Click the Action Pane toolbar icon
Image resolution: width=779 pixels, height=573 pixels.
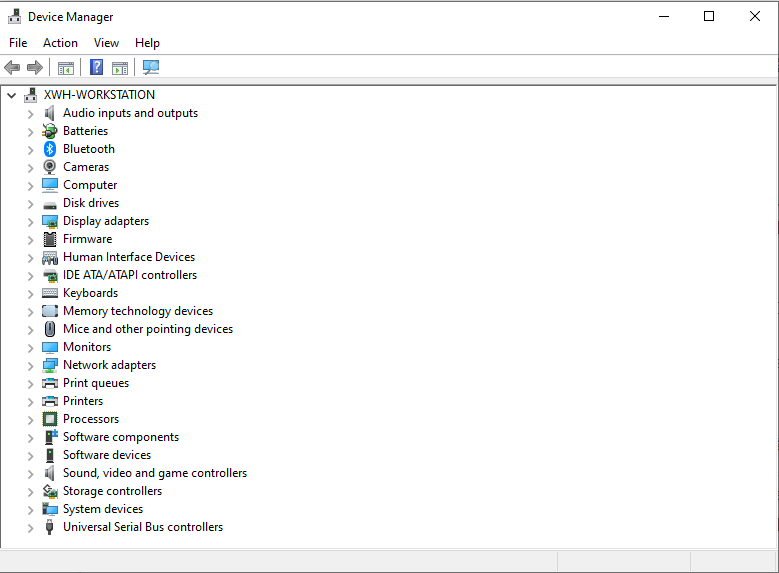click(x=120, y=68)
